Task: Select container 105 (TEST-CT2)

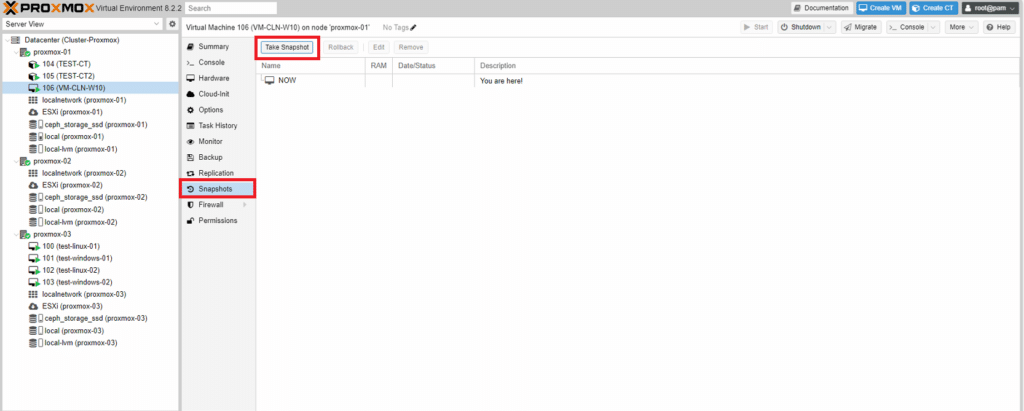Action: [x=68, y=76]
